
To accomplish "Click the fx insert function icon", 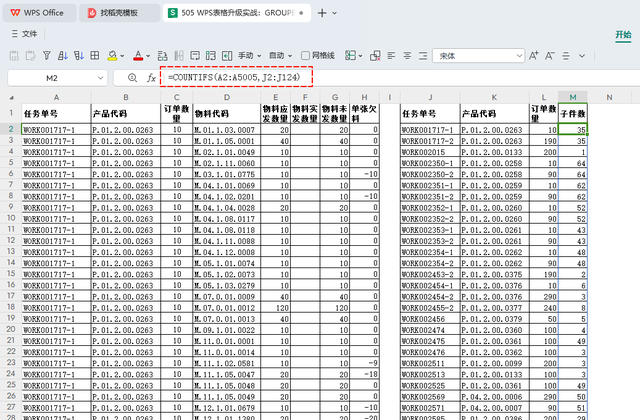I will click(151, 78).
